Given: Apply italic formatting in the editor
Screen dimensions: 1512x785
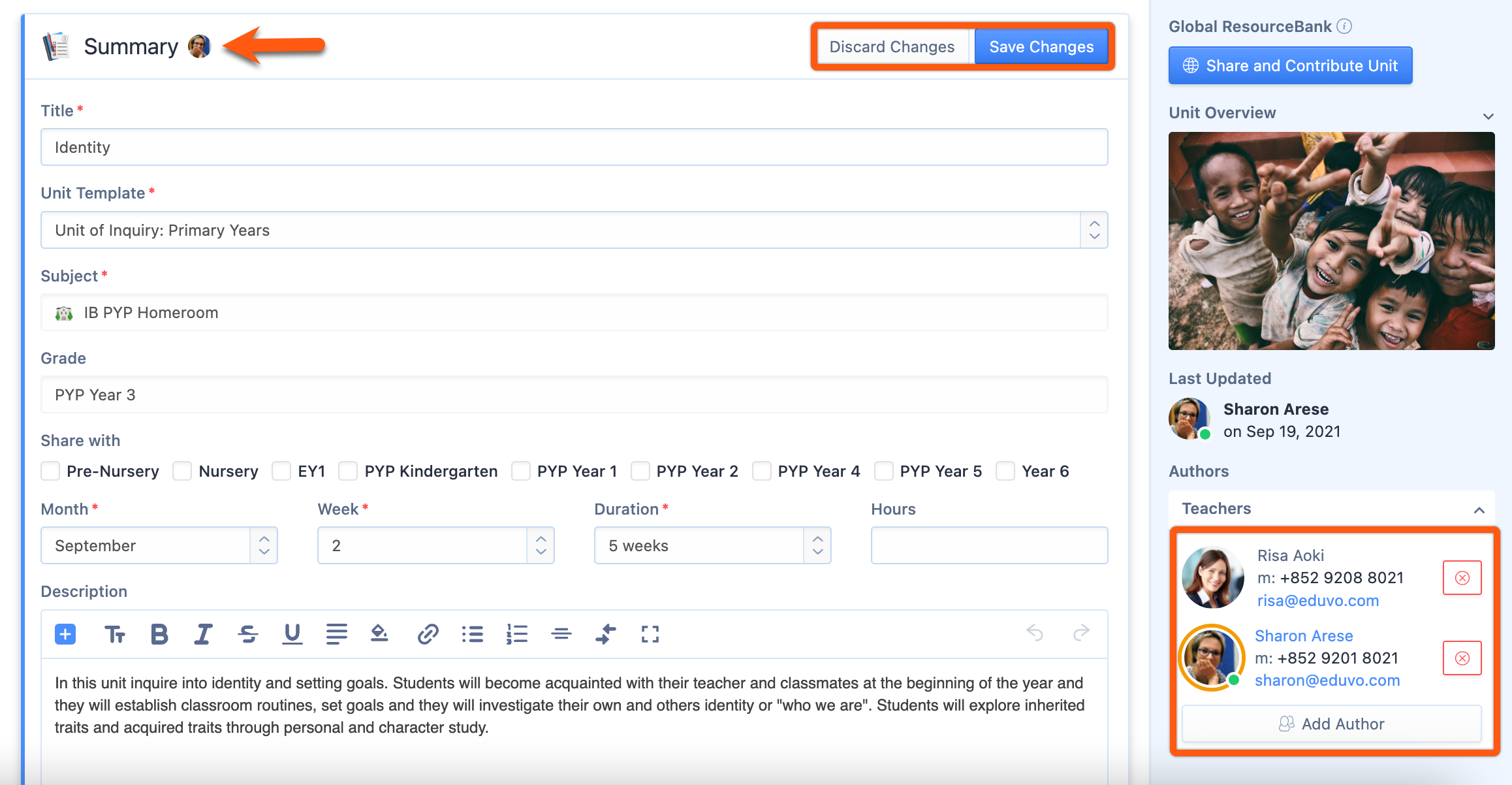Looking at the screenshot, I should pyautogui.click(x=203, y=634).
